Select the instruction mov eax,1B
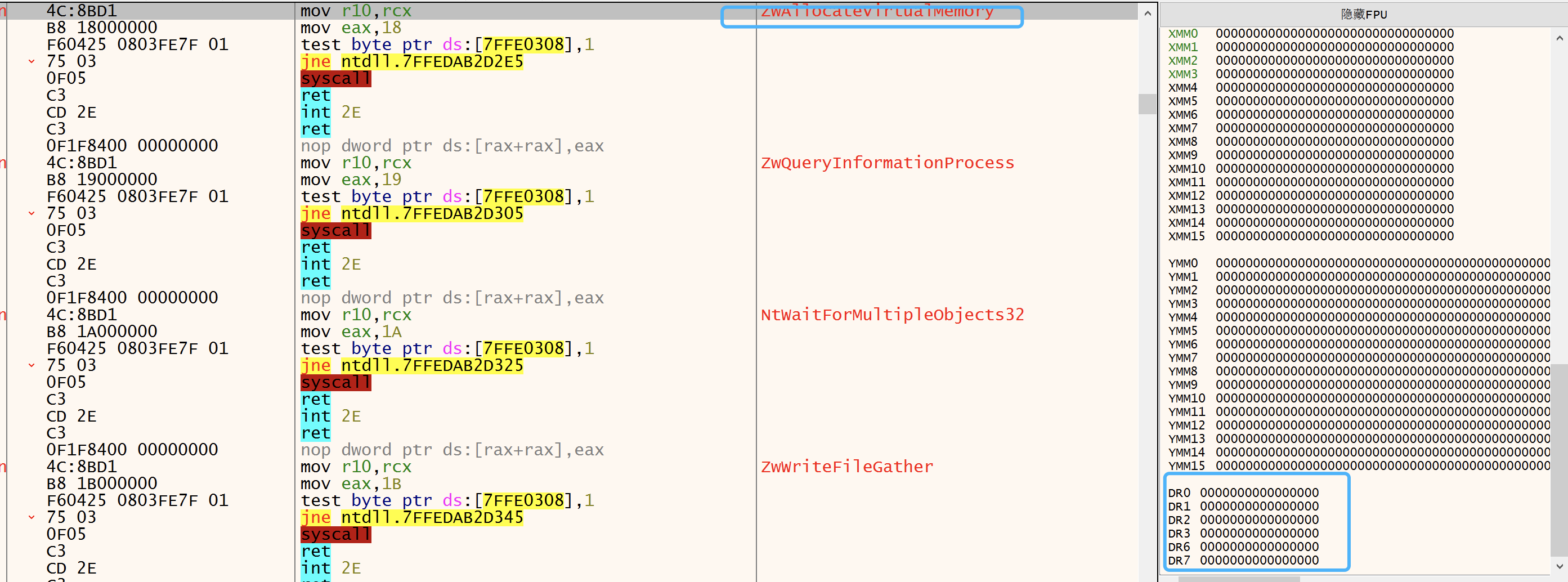The height and width of the screenshot is (582, 1568). tap(351, 483)
